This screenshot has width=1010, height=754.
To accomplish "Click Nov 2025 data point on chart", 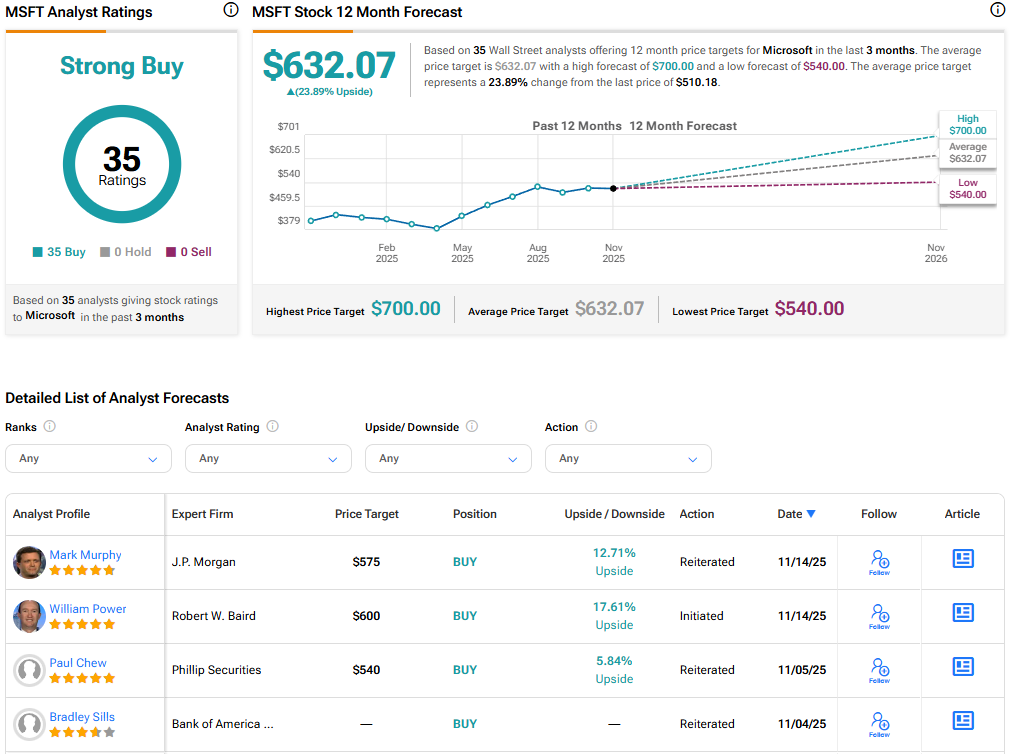I will 613,188.
